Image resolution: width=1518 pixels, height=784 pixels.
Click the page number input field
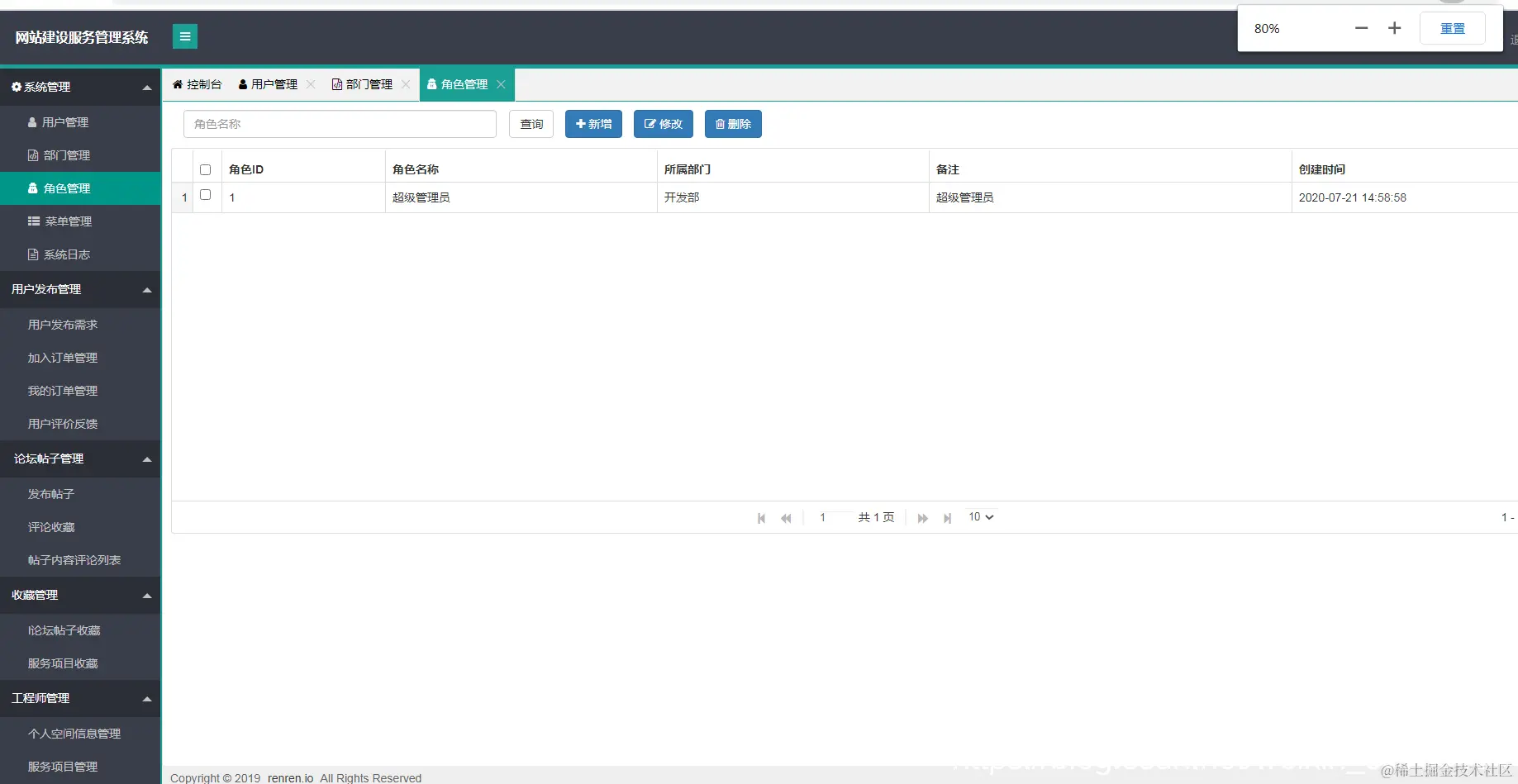tap(830, 517)
